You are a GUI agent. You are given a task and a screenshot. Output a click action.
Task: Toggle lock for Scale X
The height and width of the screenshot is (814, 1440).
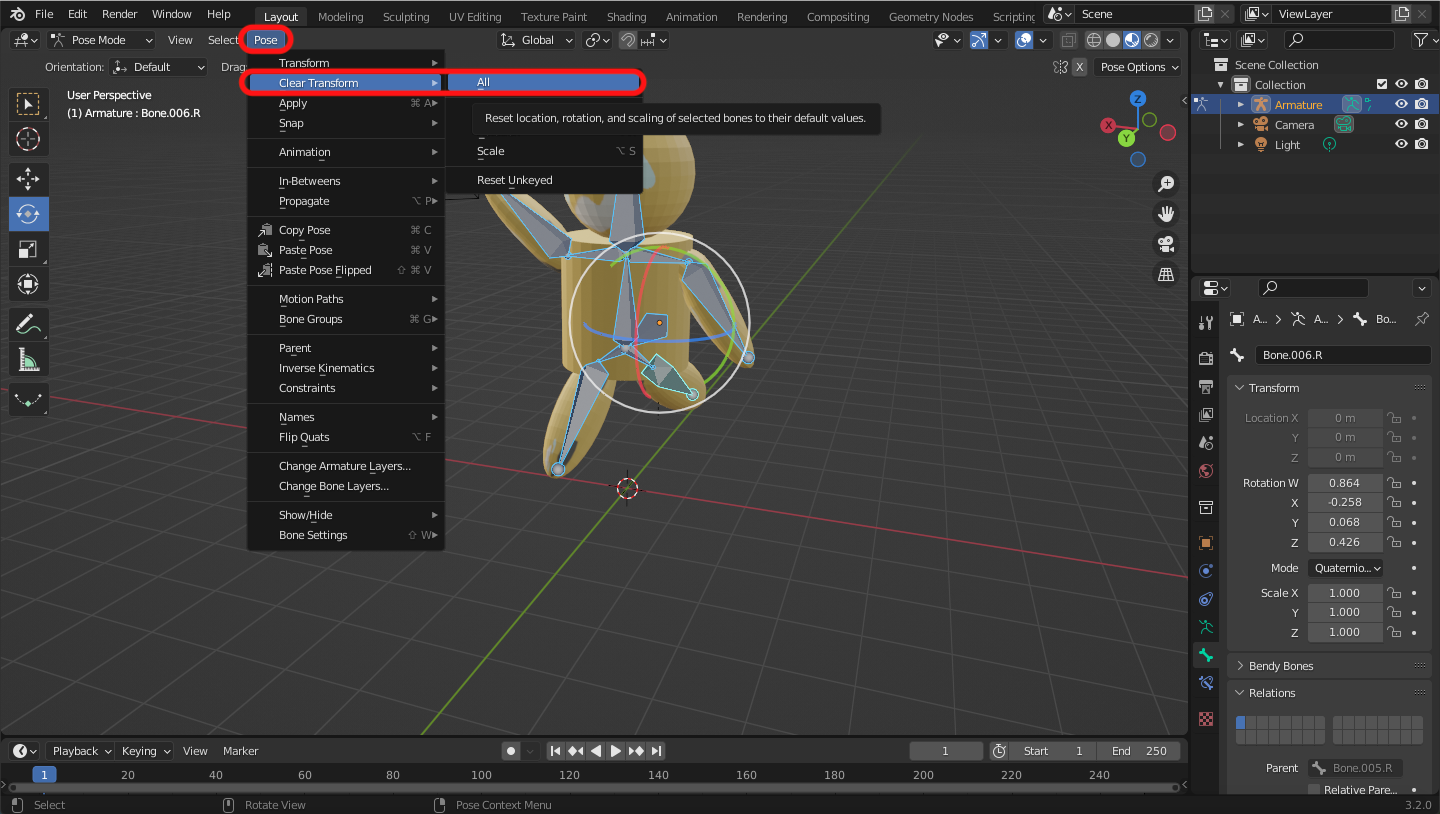[x=1394, y=593]
